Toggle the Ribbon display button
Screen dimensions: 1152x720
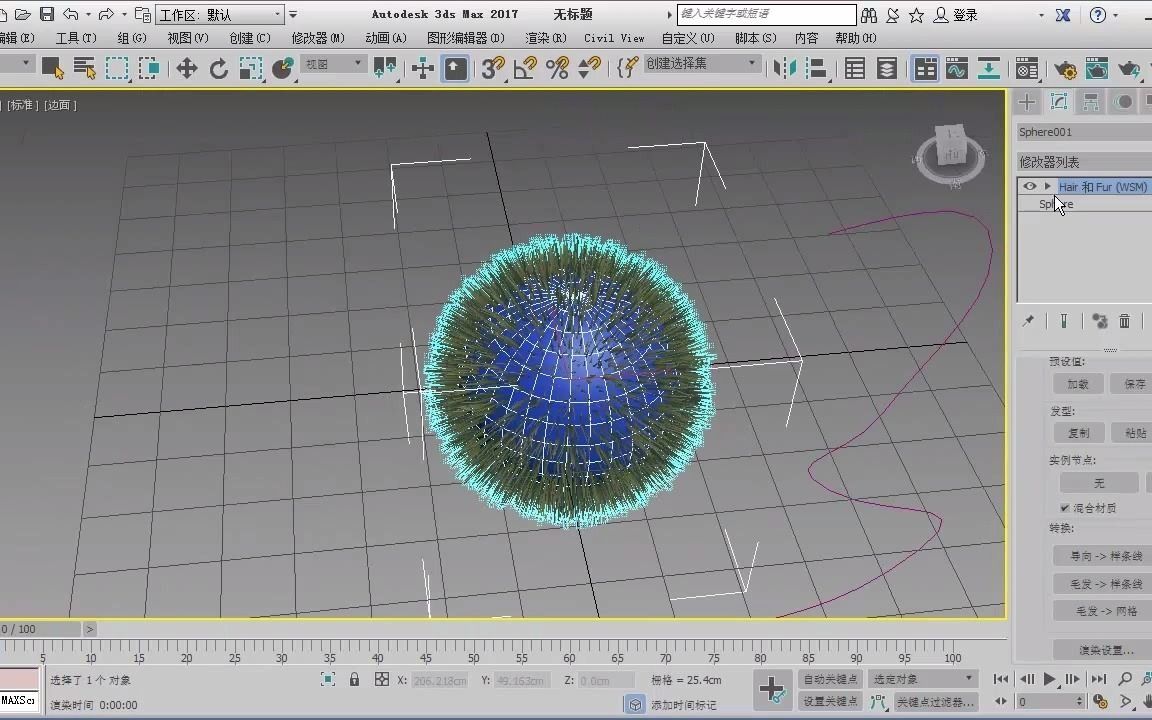pos(925,68)
